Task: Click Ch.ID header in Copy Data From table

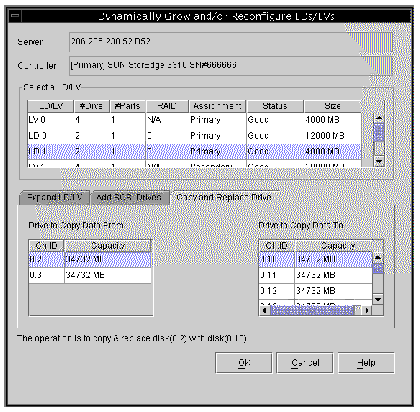Action: coord(46,246)
